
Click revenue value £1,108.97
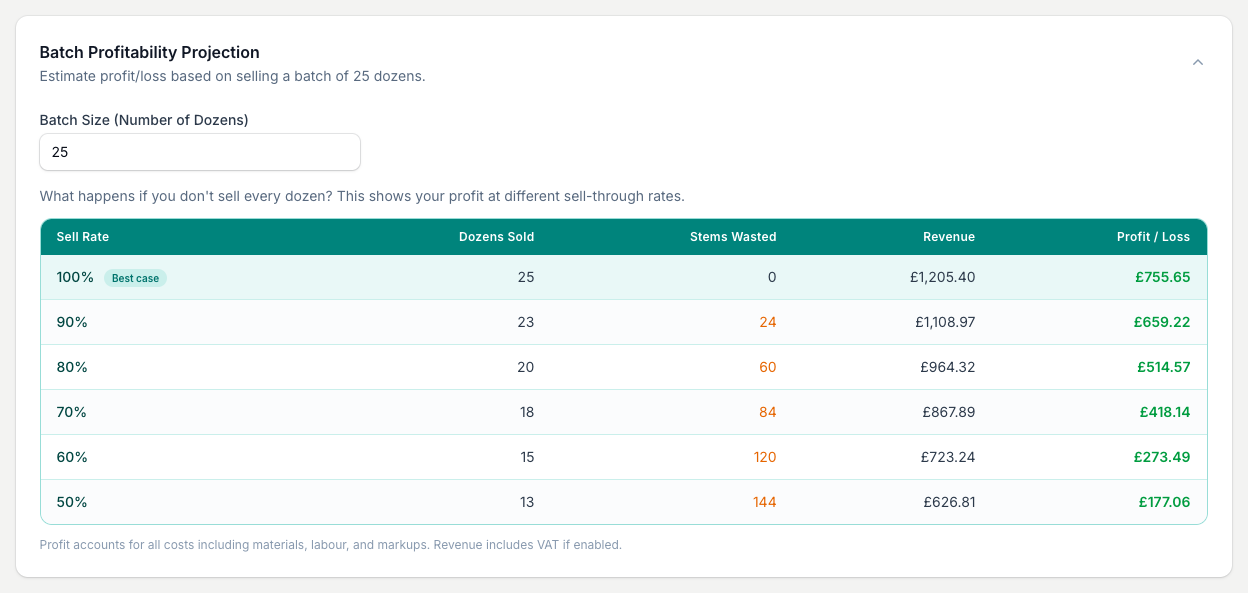[x=945, y=322]
